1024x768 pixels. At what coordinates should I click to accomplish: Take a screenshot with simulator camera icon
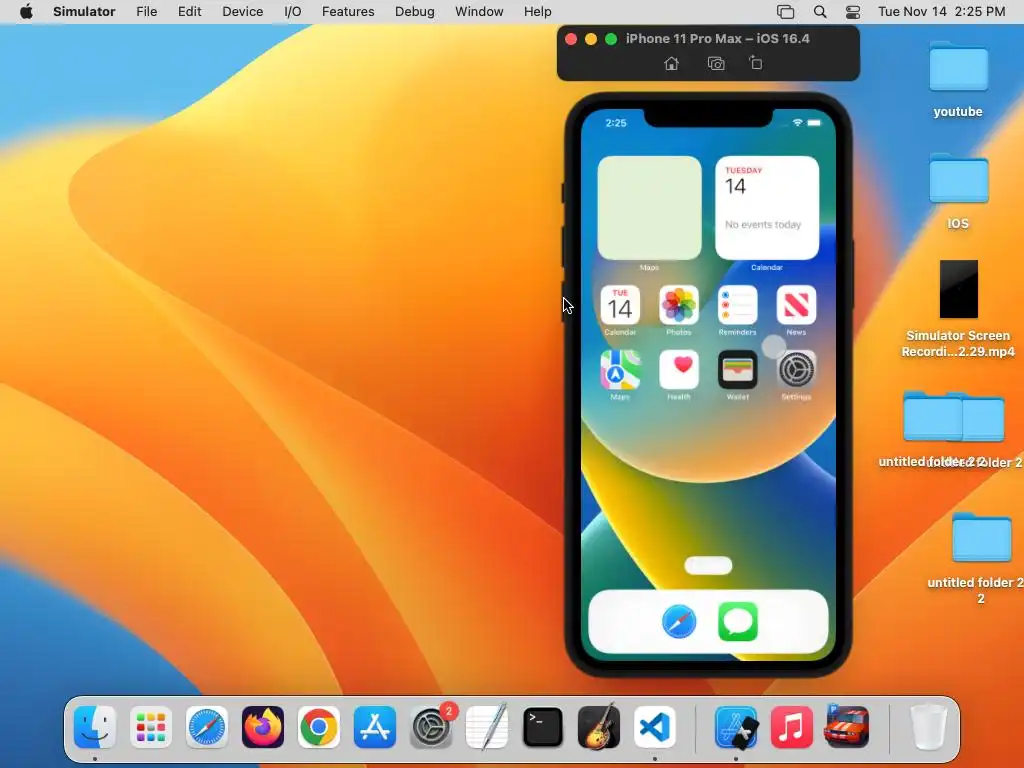pyautogui.click(x=716, y=63)
